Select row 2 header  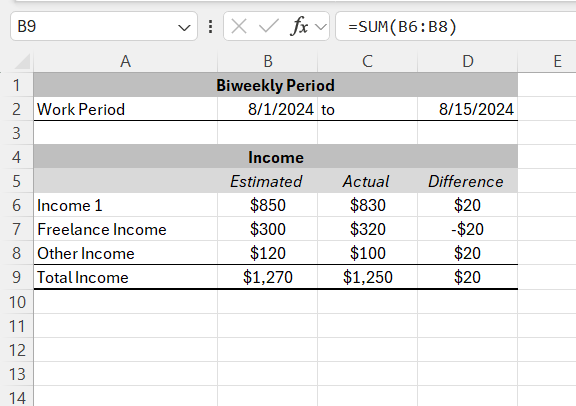click(x=17, y=109)
